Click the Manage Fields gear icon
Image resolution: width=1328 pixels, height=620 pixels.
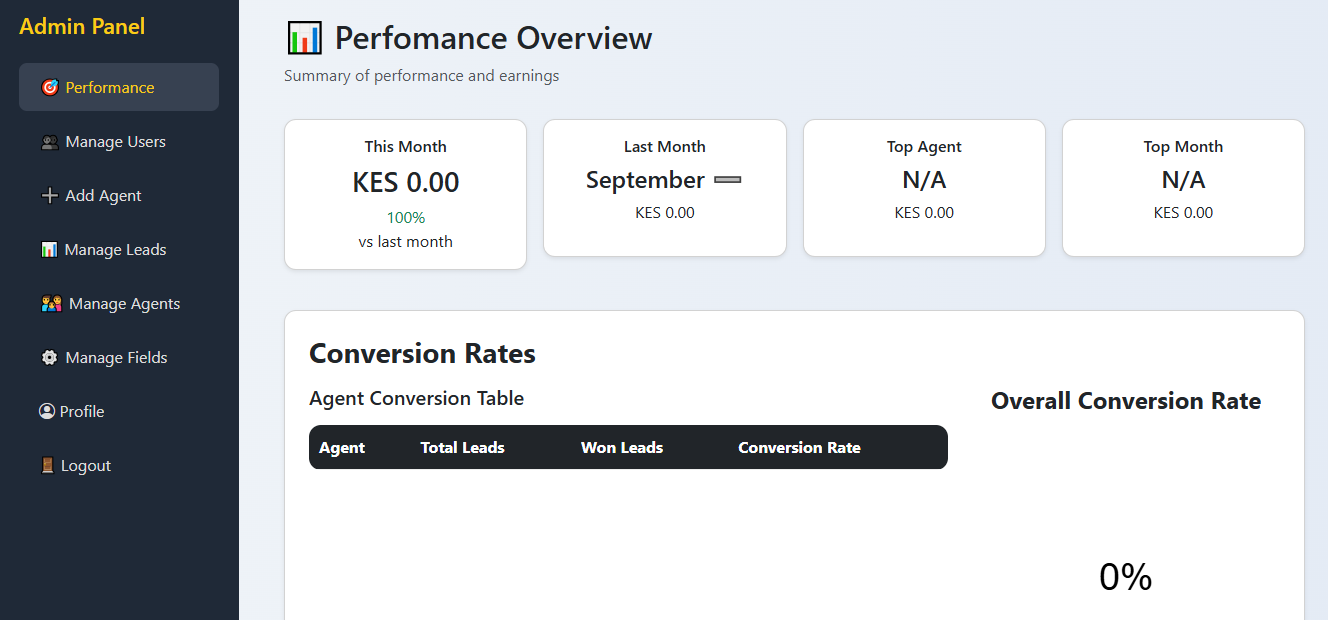tap(49, 358)
